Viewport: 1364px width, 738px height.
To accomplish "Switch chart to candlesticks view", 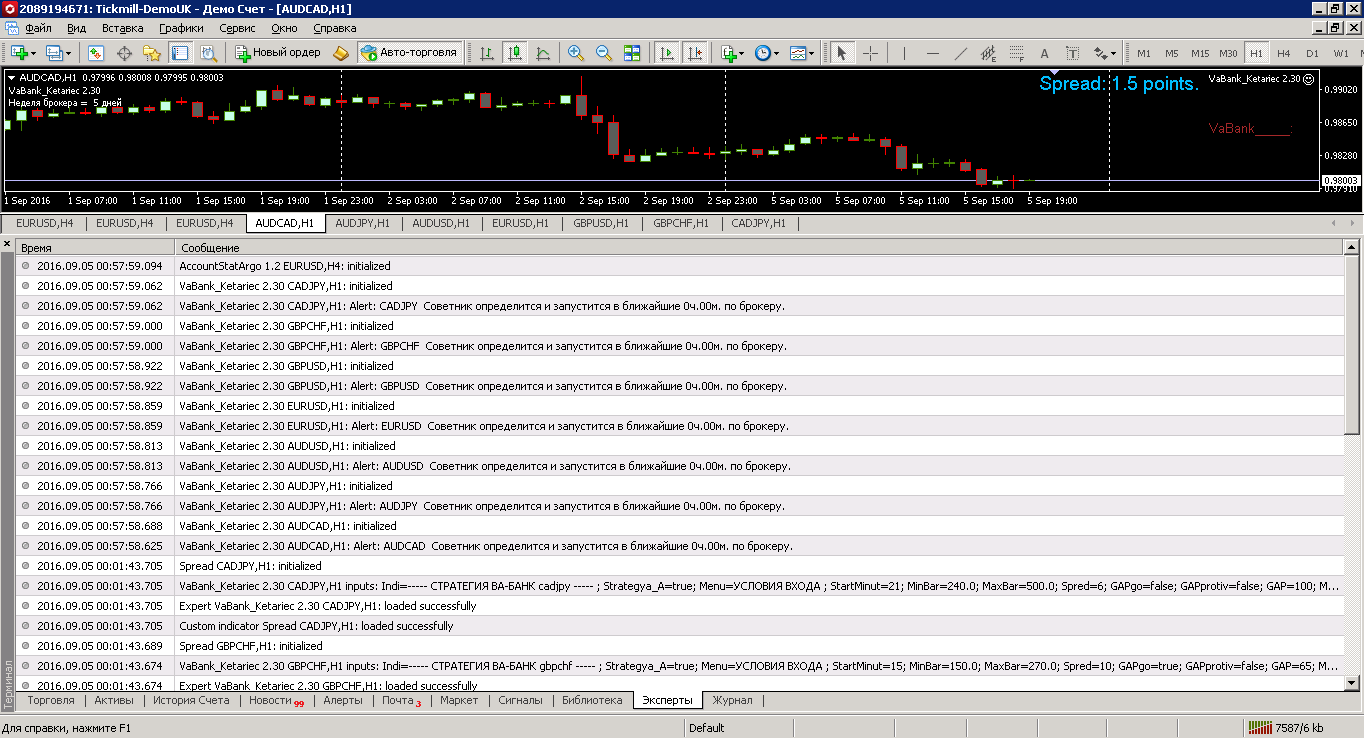I will point(515,53).
